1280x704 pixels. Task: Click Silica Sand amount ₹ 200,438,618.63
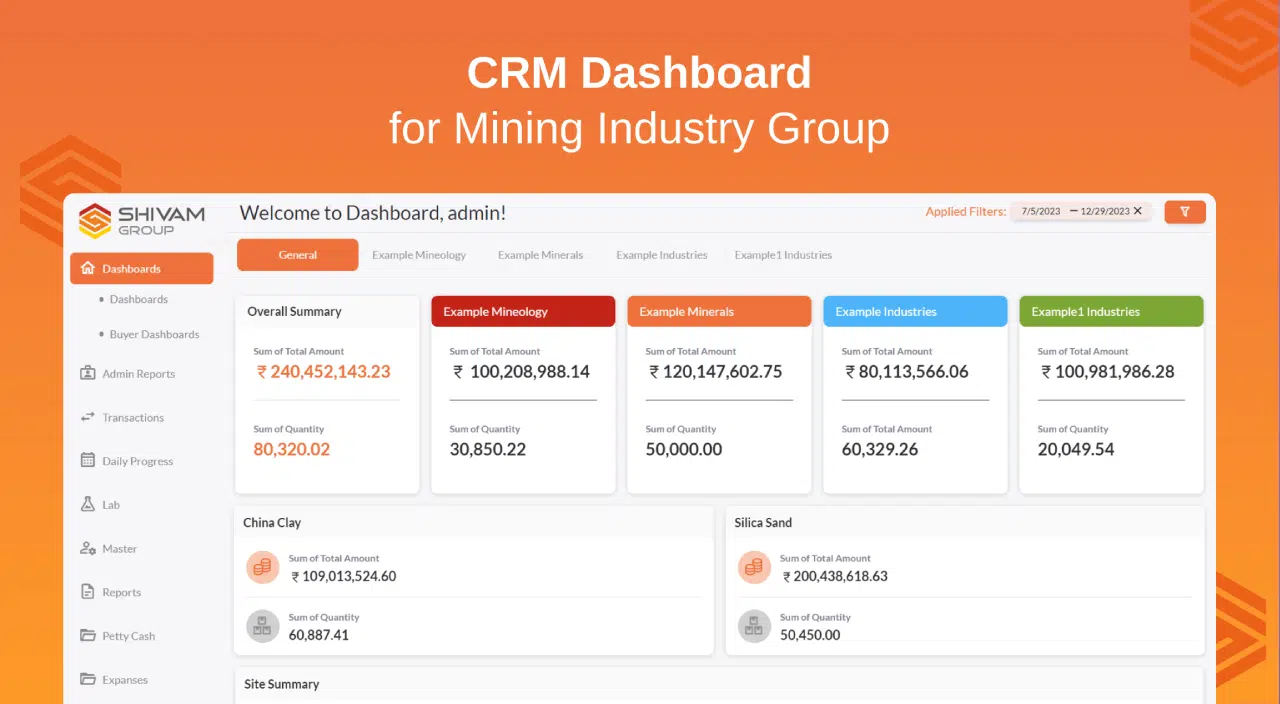coord(835,576)
